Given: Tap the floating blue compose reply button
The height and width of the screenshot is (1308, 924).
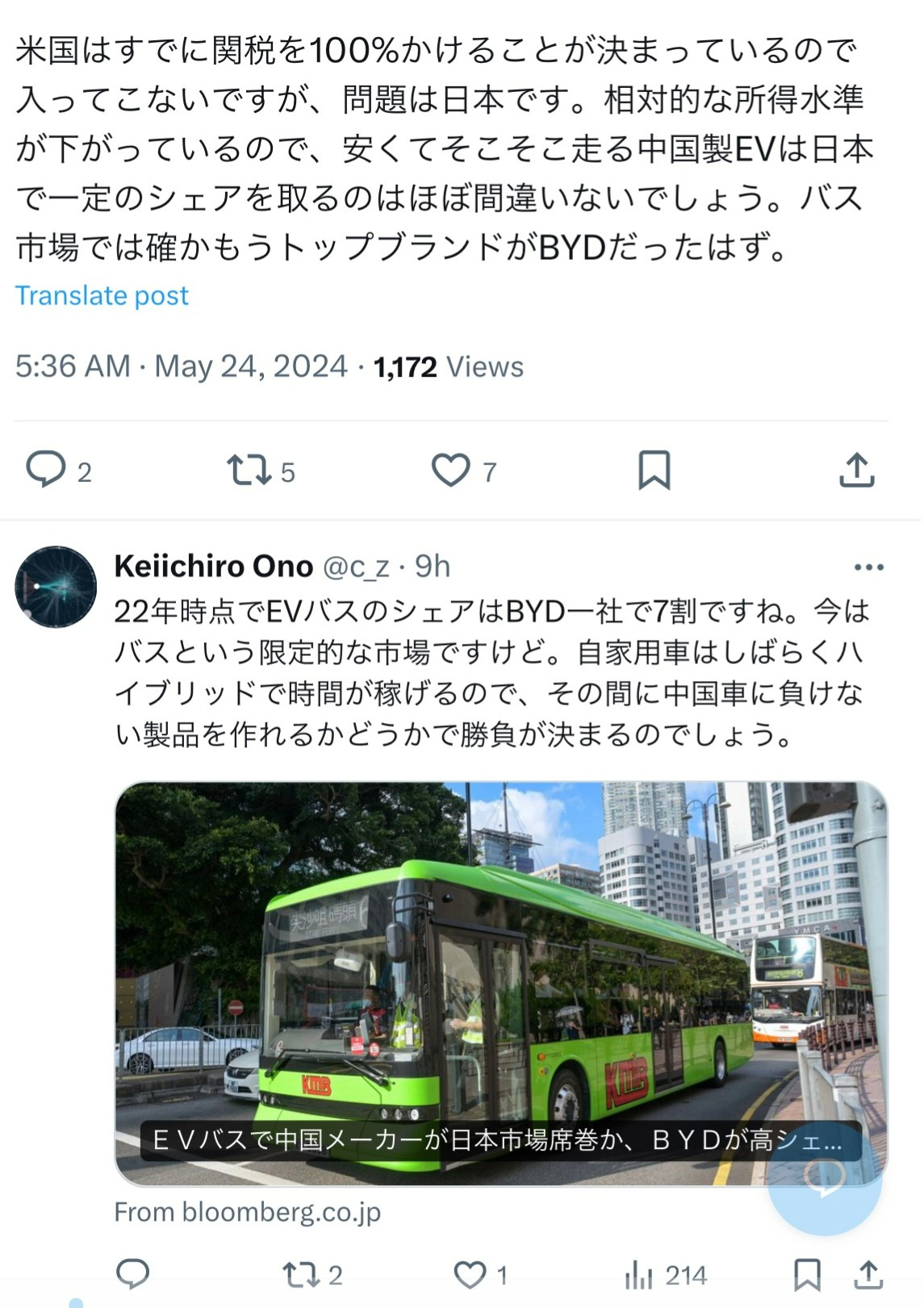Looking at the screenshot, I should click(x=824, y=1178).
